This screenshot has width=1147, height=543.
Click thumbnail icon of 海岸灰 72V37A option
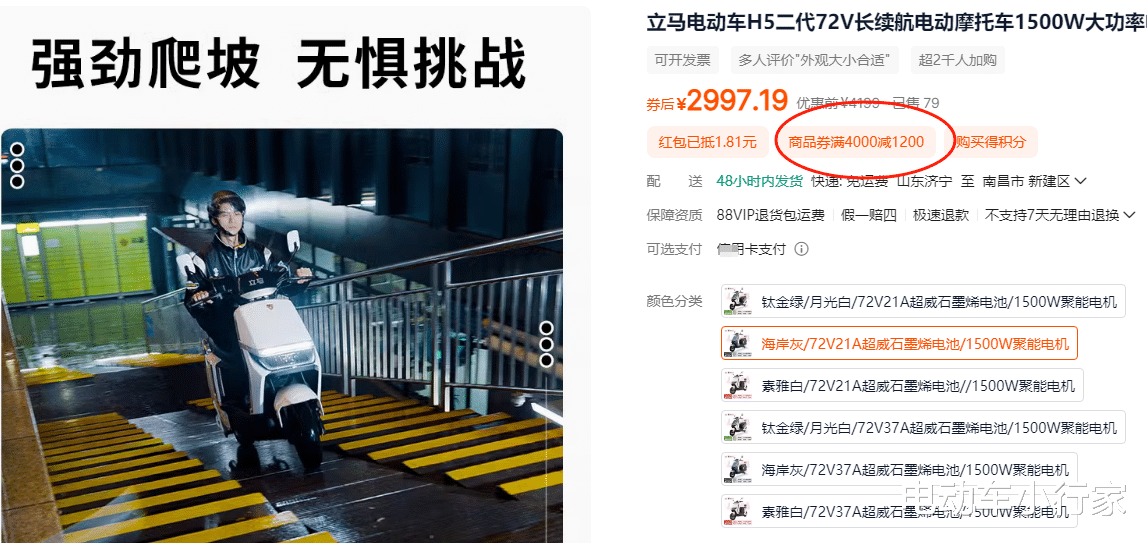pos(739,469)
